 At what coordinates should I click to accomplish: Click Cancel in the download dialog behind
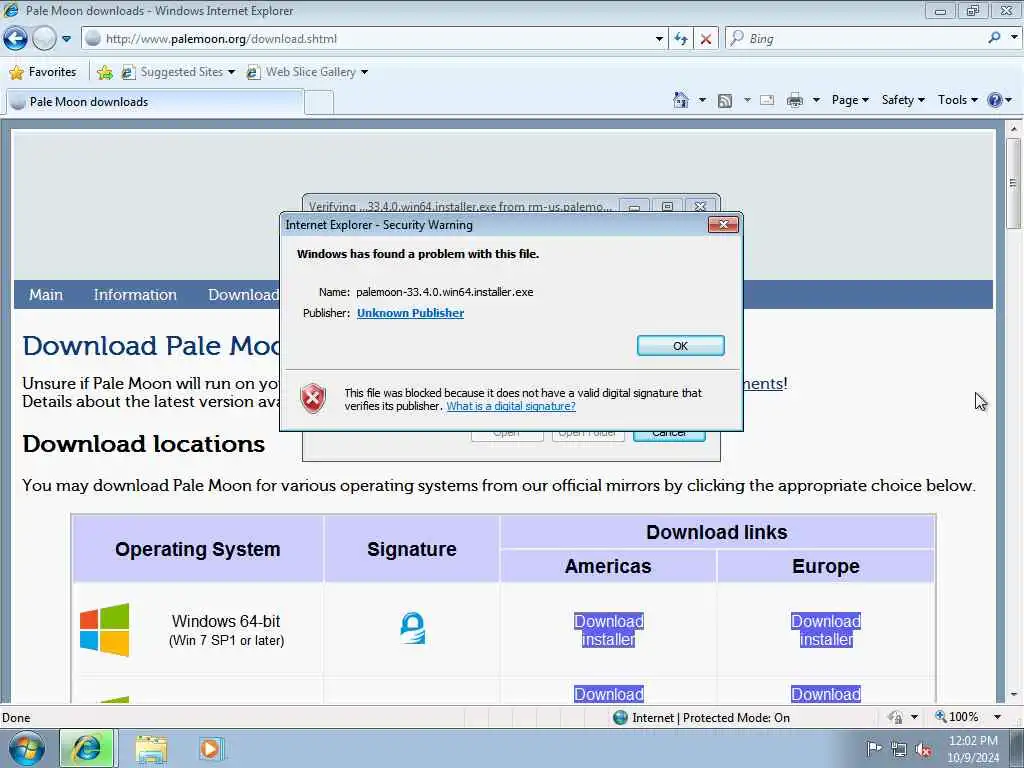(x=669, y=436)
